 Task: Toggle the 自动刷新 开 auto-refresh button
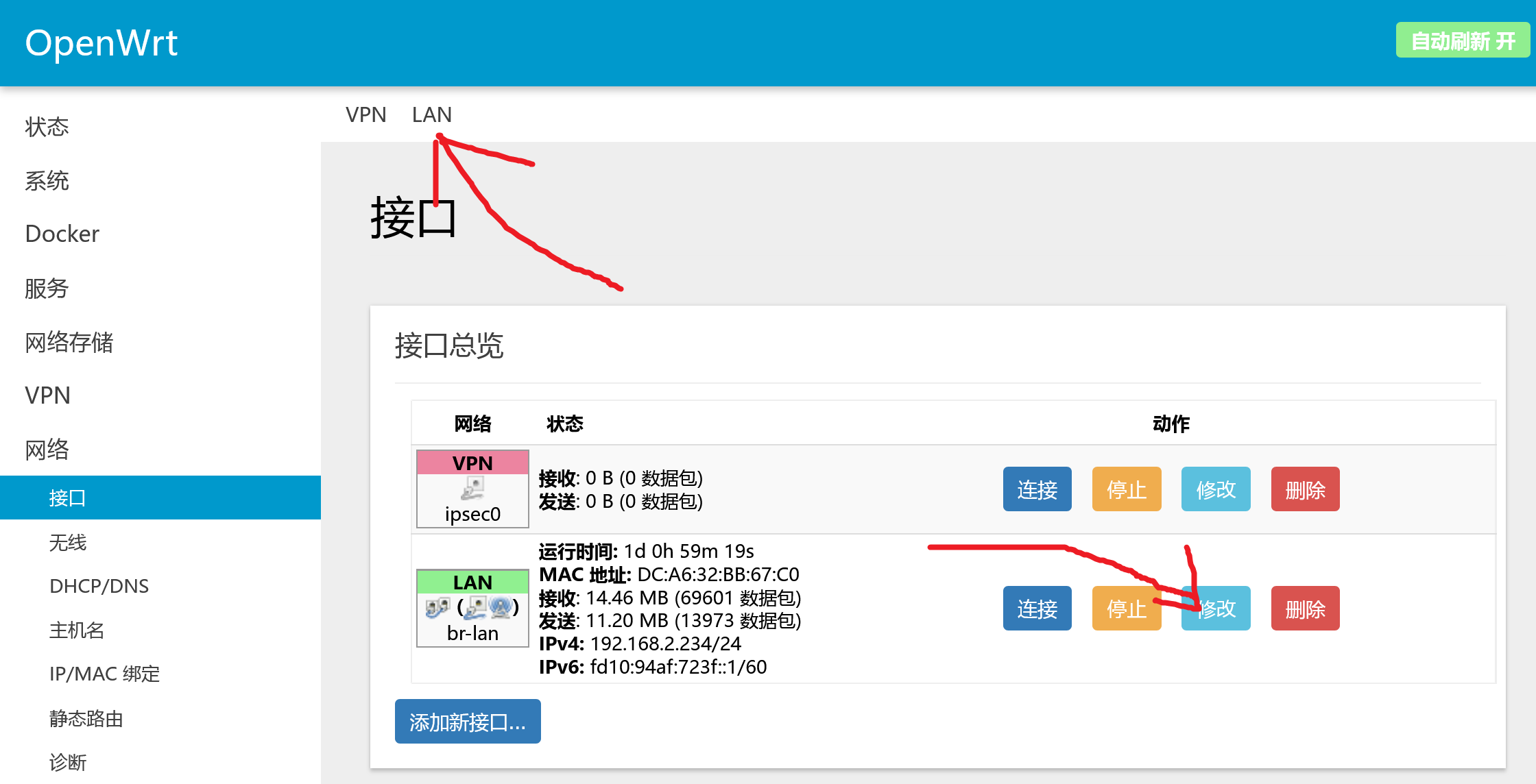point(1463,40)
